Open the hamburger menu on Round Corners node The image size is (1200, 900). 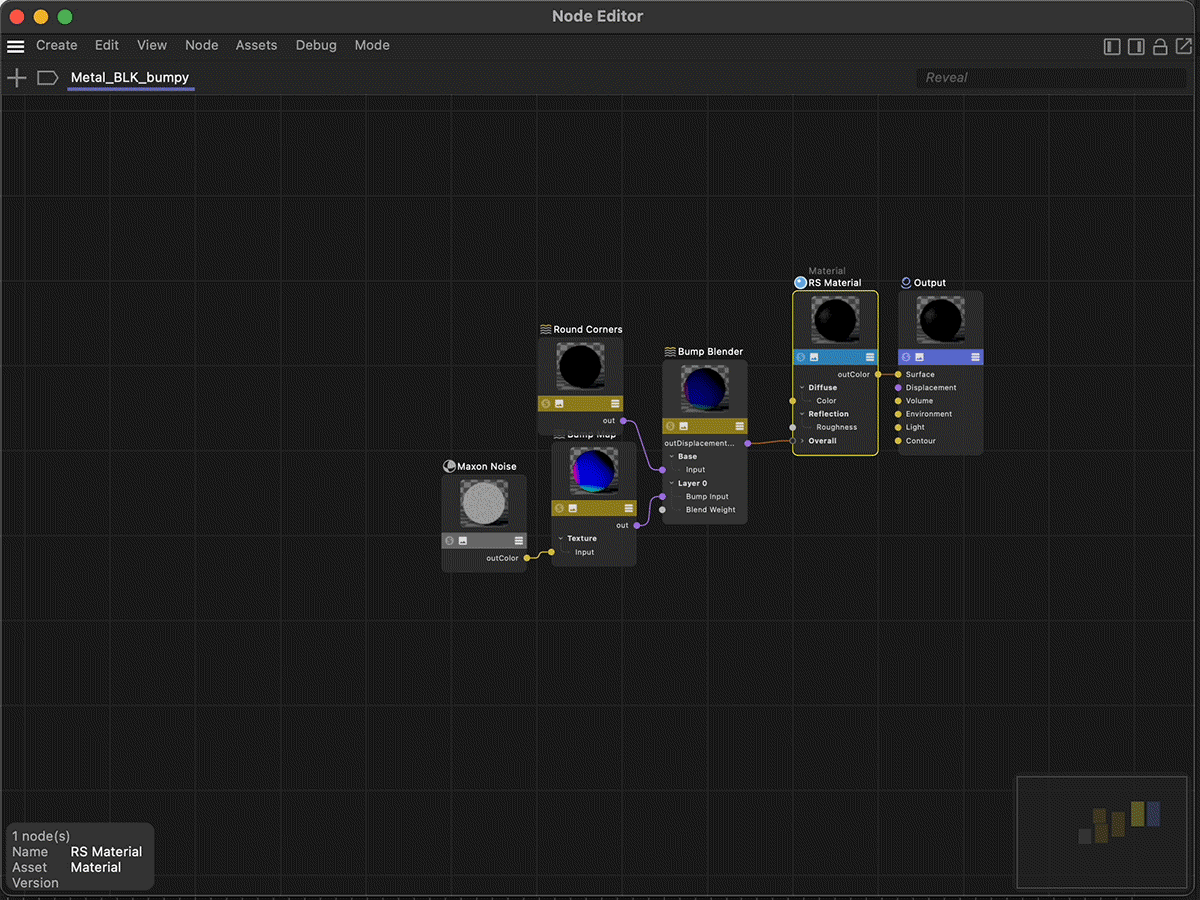click(x=615, y=404)
